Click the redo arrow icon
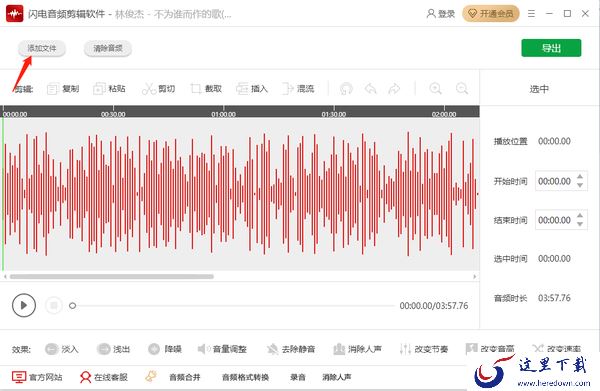The width and height of the screenshot is (600, 391). (394, 89)
